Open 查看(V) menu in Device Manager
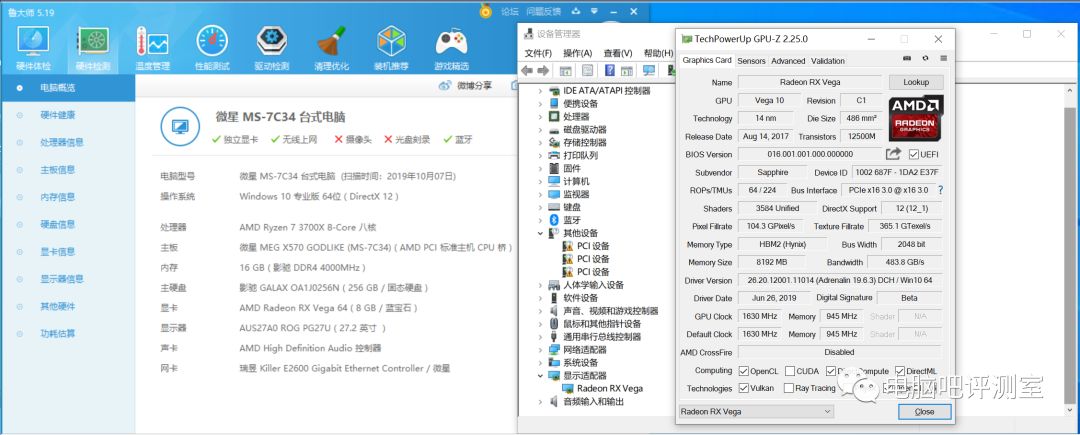 [618, 53]
